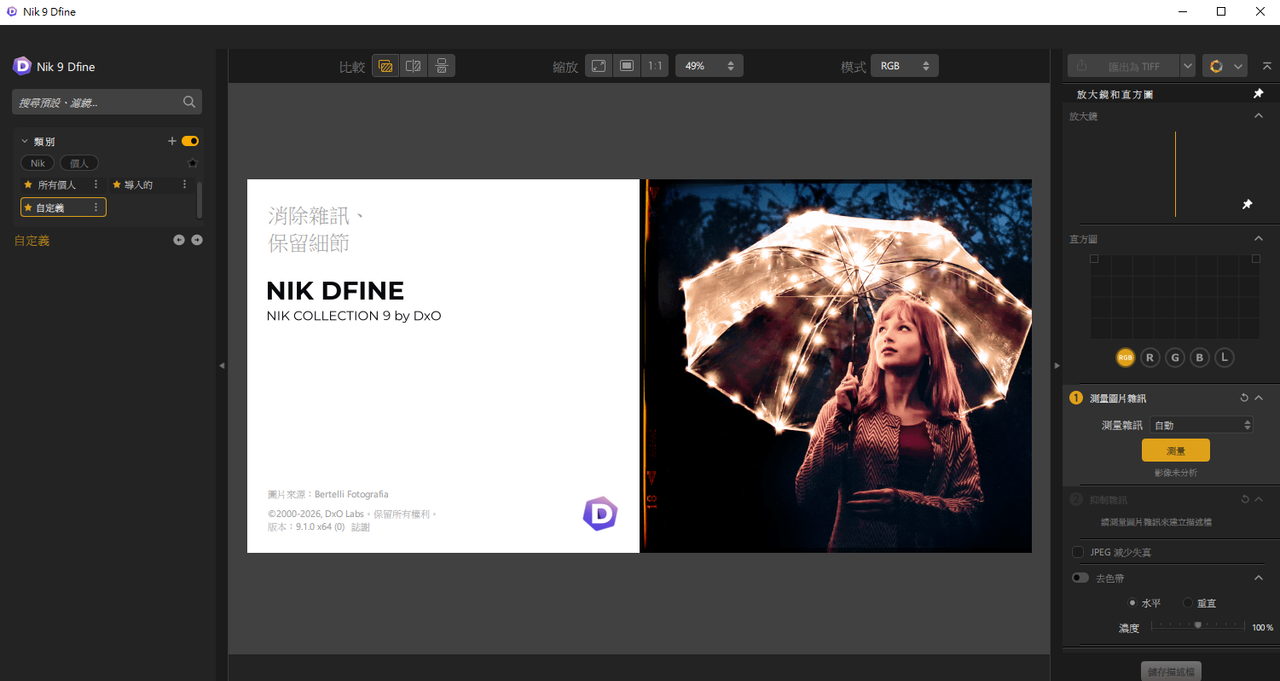
Task: Open the 49% zoom dropdown
Action: tap(709, 66)
